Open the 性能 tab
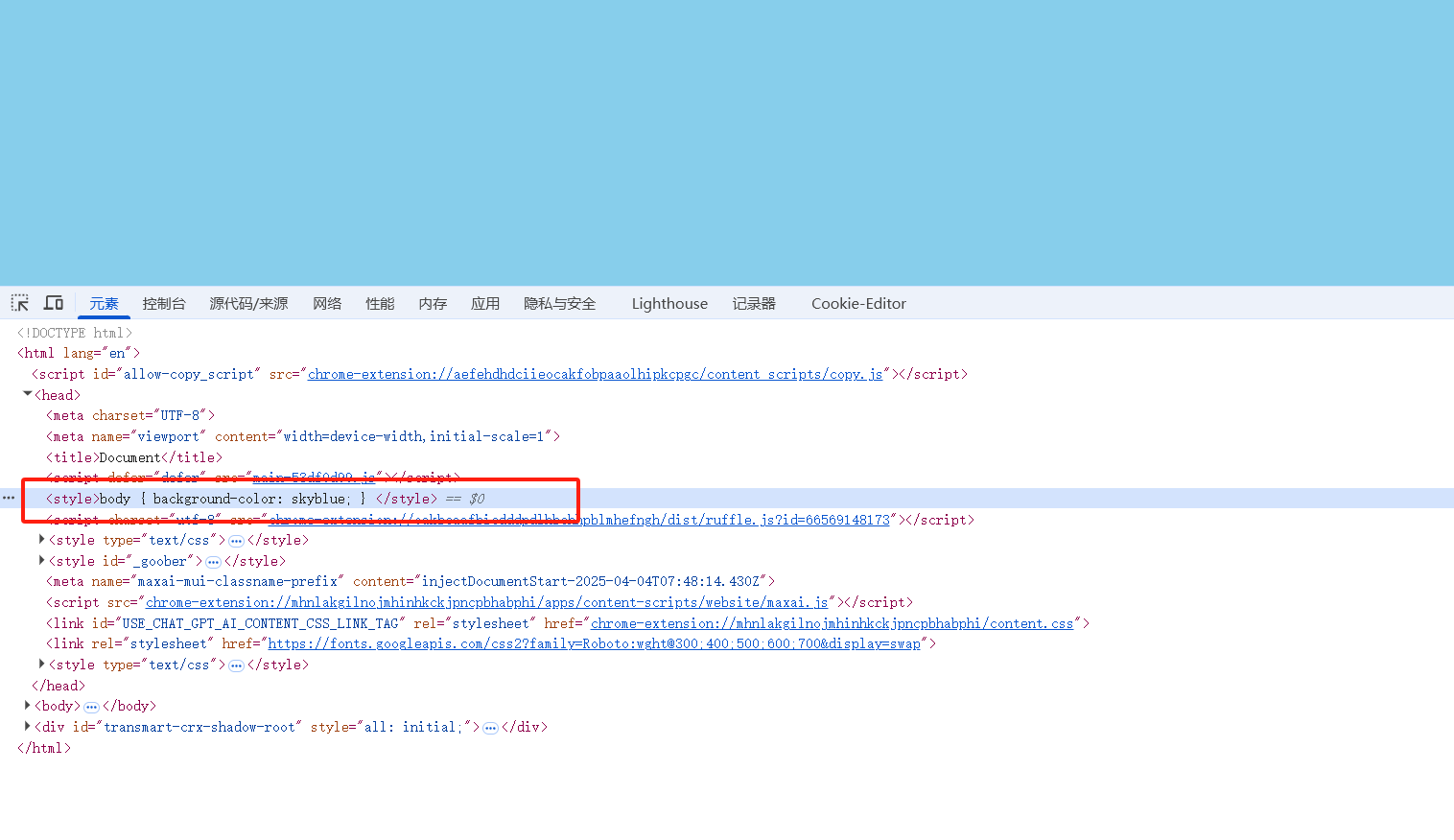 coord(380,304)
